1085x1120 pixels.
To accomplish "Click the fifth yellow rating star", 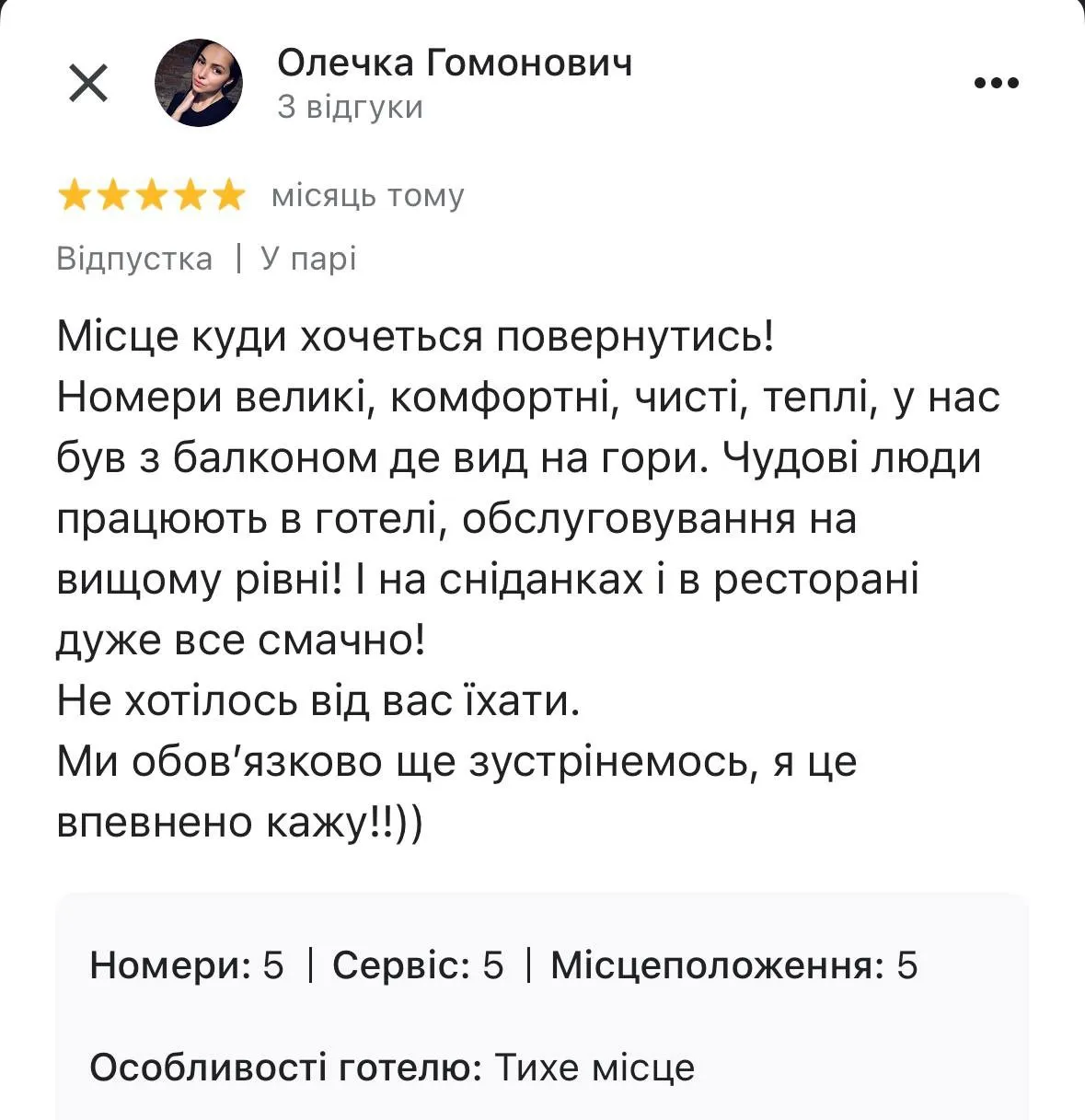I will (x=228, y=196).
